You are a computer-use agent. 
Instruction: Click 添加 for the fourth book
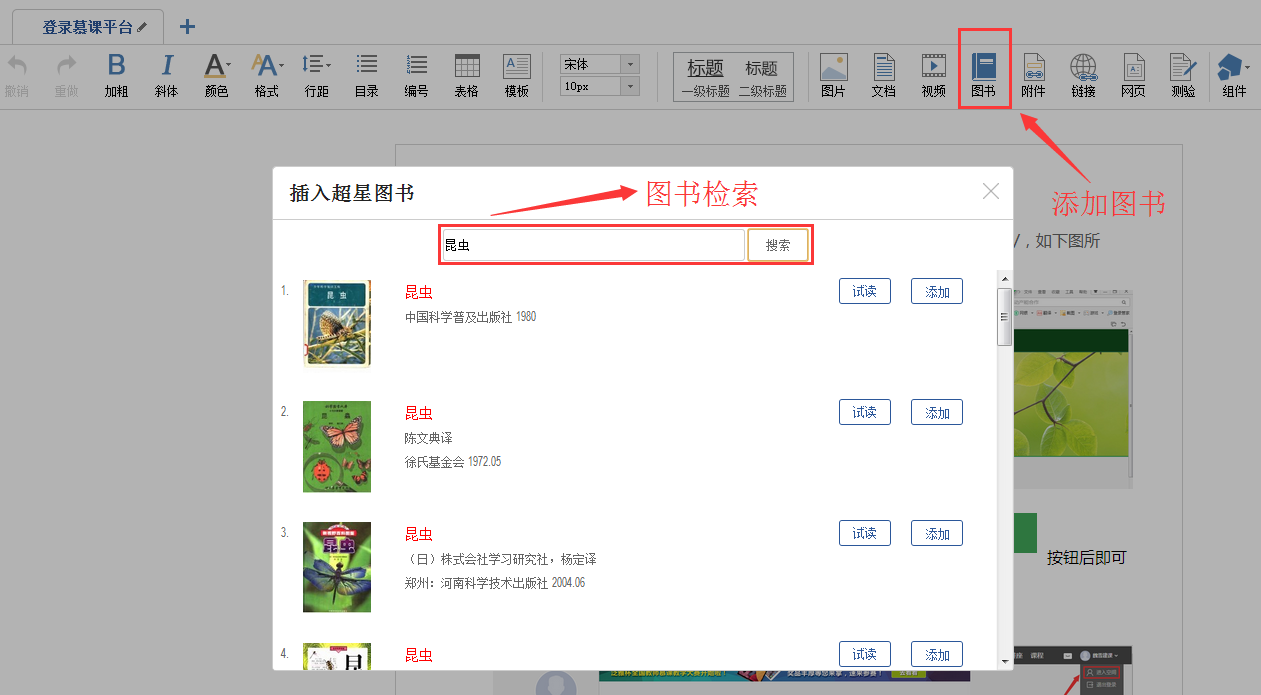[x=937, y=654]
